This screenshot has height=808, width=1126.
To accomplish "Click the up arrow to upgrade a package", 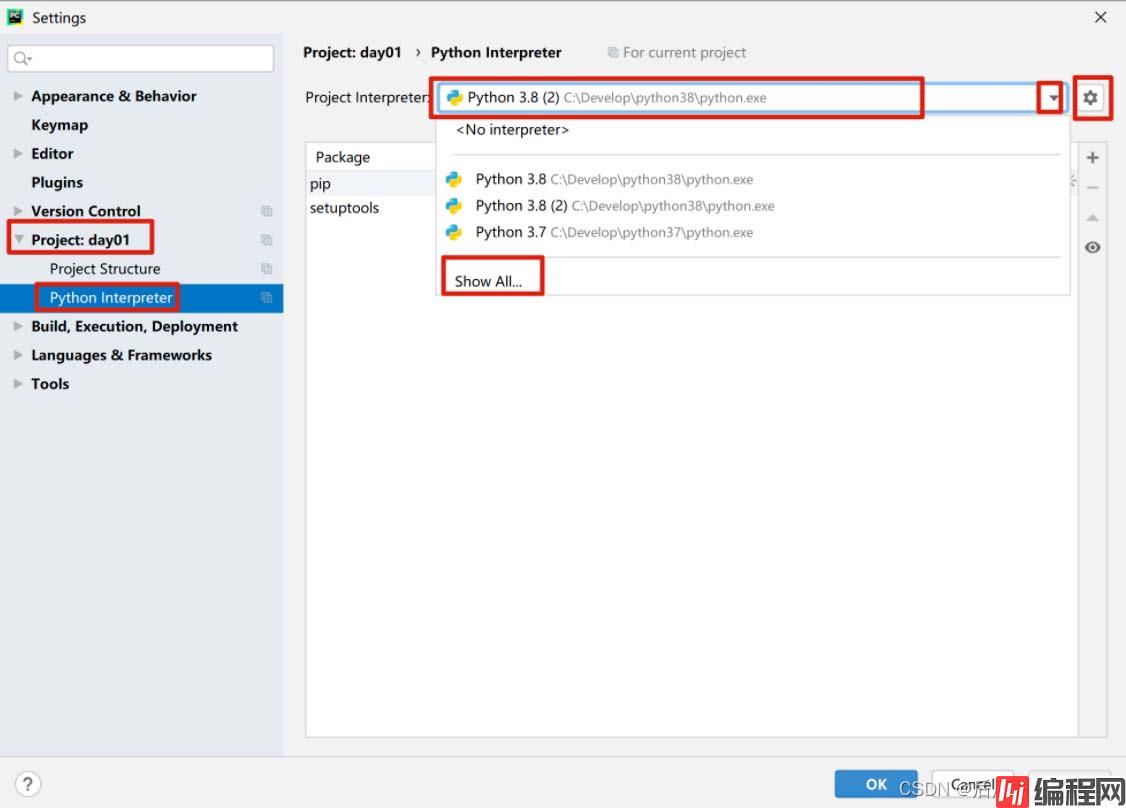I will 1092,218.
